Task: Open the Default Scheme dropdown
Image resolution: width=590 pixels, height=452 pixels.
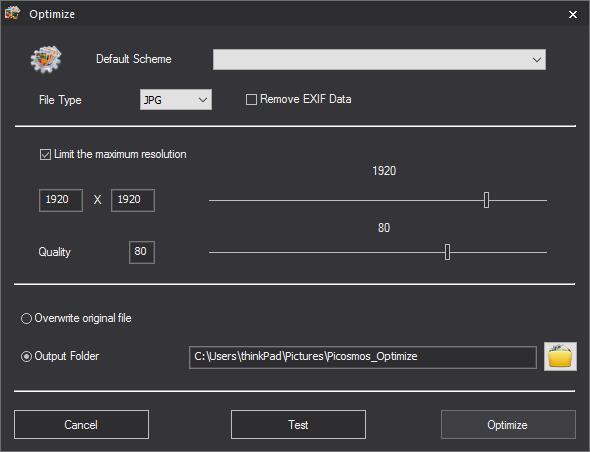Action: coord(379,59)
